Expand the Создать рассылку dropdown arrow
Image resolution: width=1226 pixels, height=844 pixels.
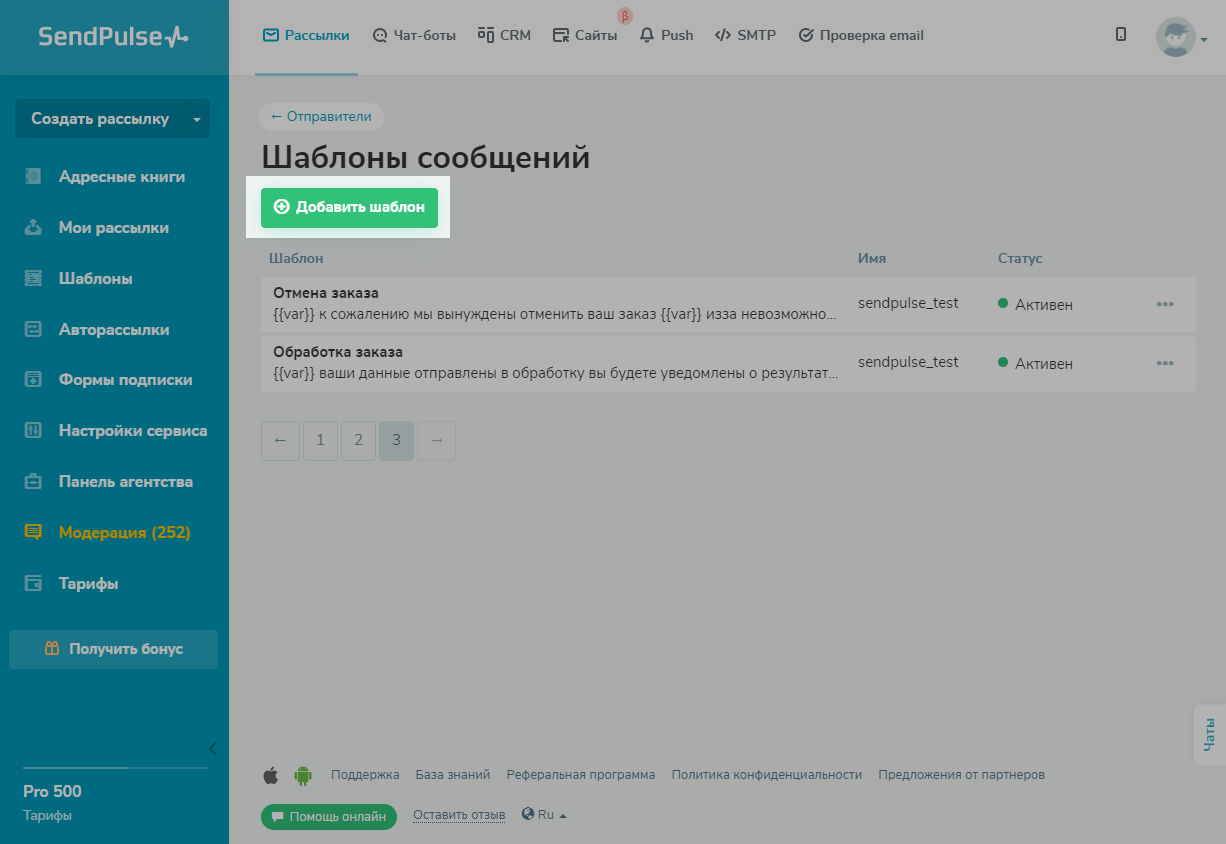197,119
